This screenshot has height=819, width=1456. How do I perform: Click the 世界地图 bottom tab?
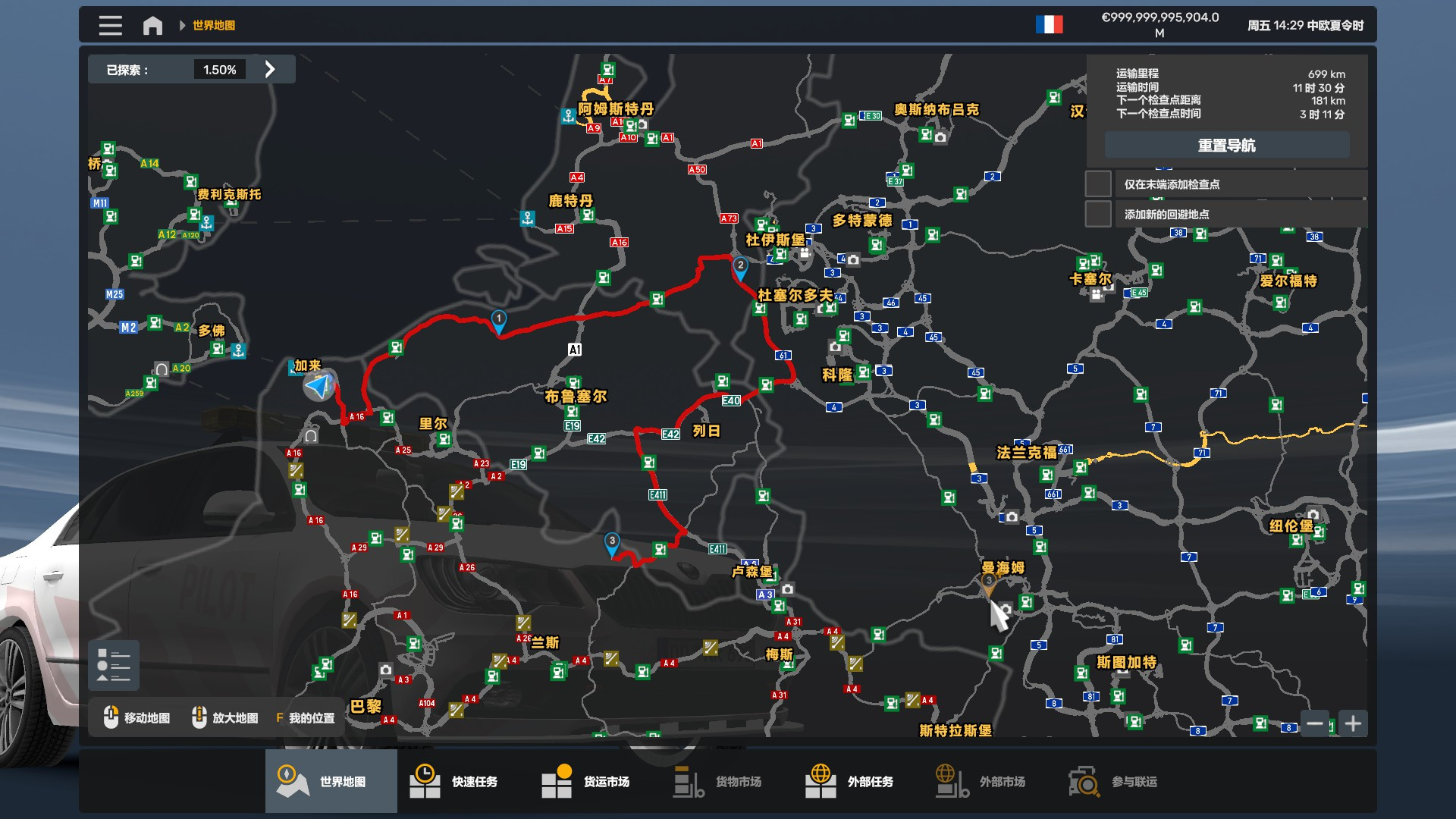pyautogui.click(x=331, y=781)
